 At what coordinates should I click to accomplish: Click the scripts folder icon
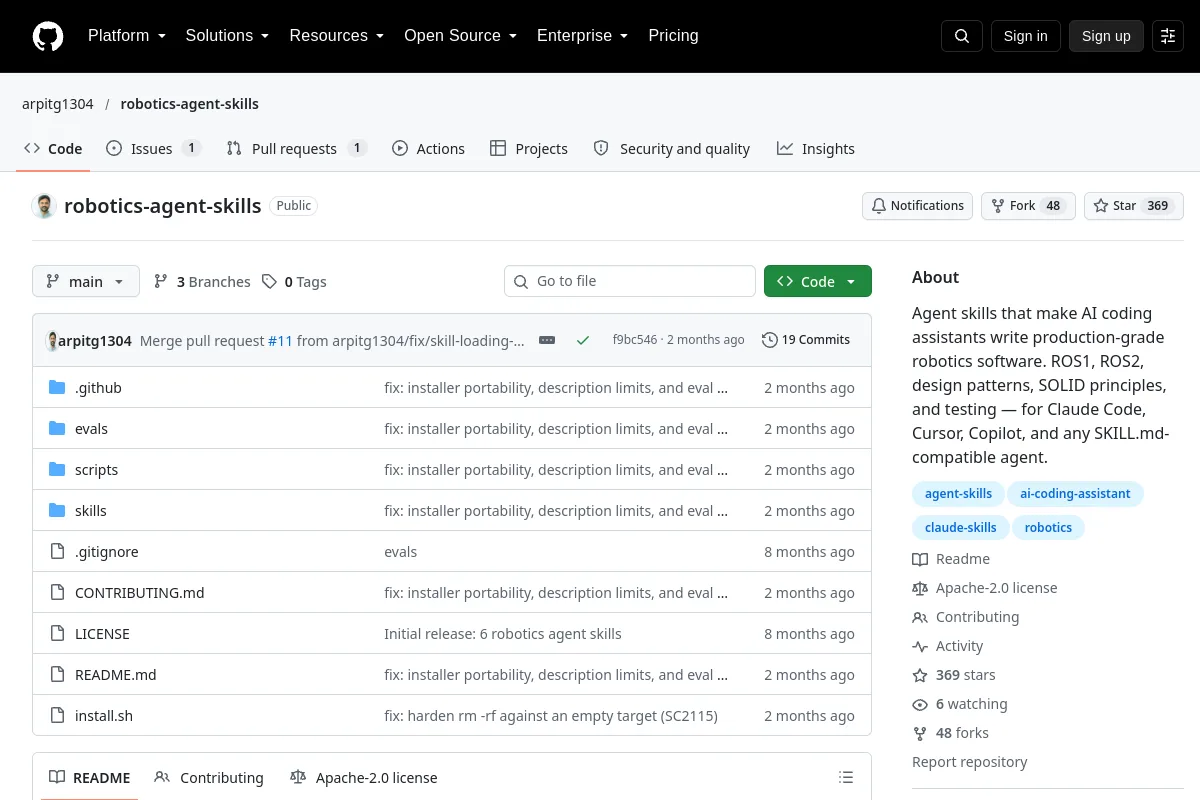[57, 469]
